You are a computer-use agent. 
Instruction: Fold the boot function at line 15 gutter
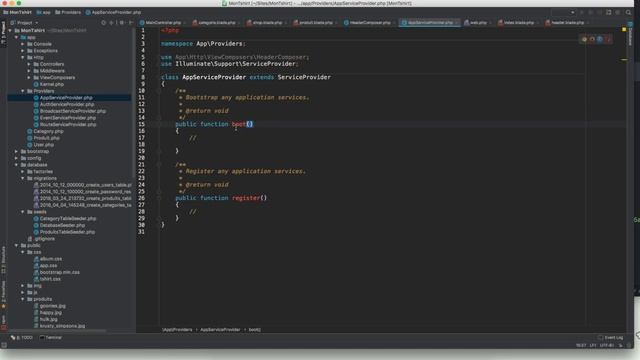(x=159, y=124)
